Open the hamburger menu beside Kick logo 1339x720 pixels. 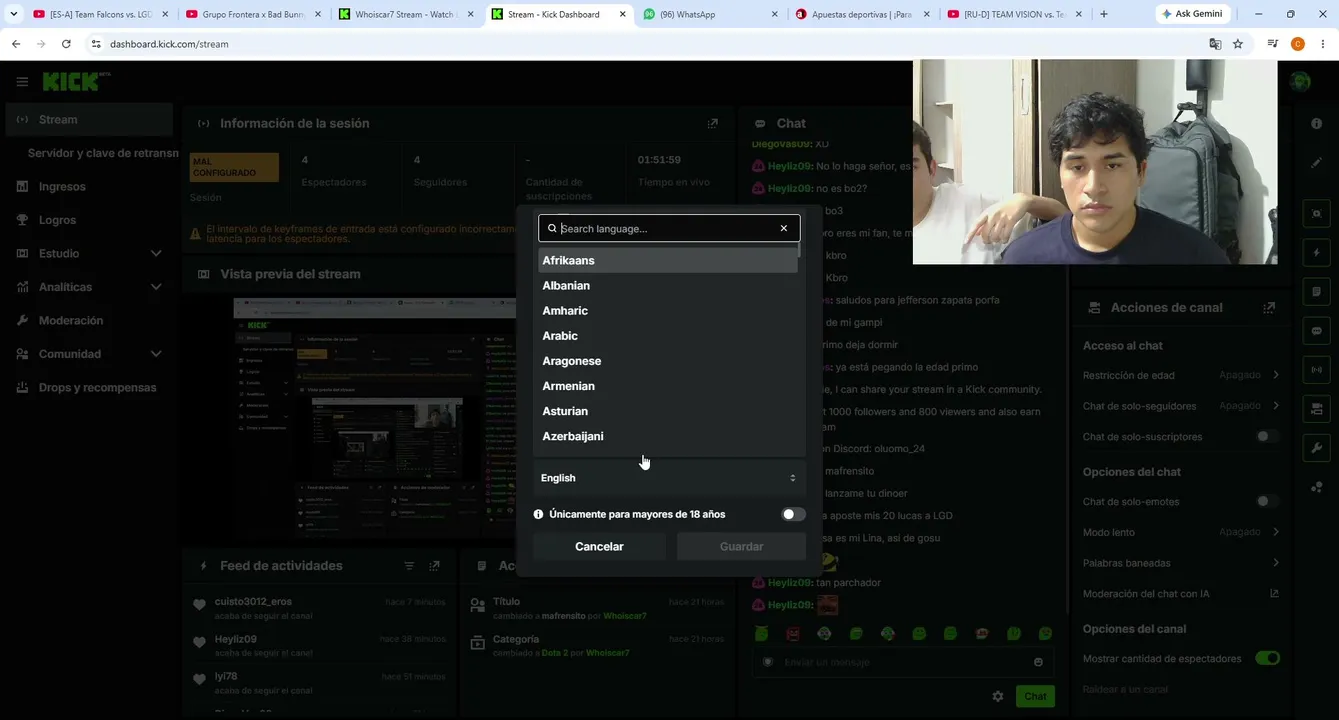coord(22,82)
